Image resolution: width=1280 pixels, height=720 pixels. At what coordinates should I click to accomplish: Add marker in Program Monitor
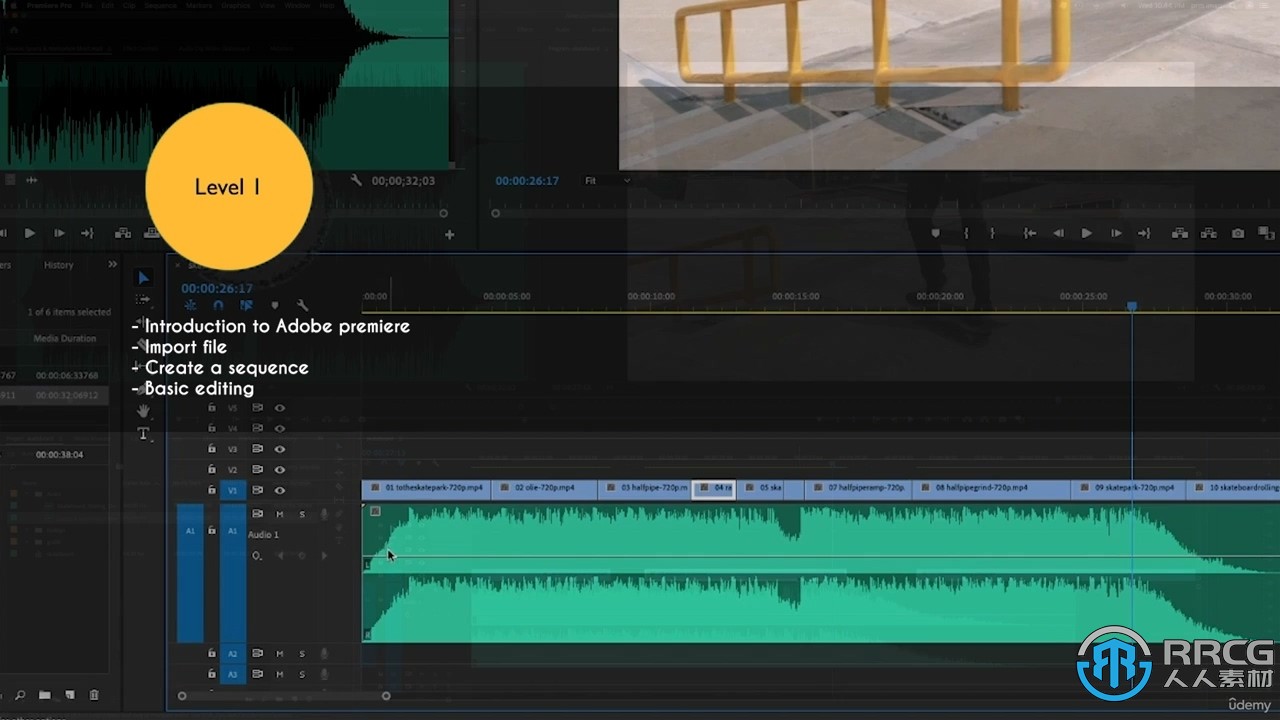click(936, 233)
